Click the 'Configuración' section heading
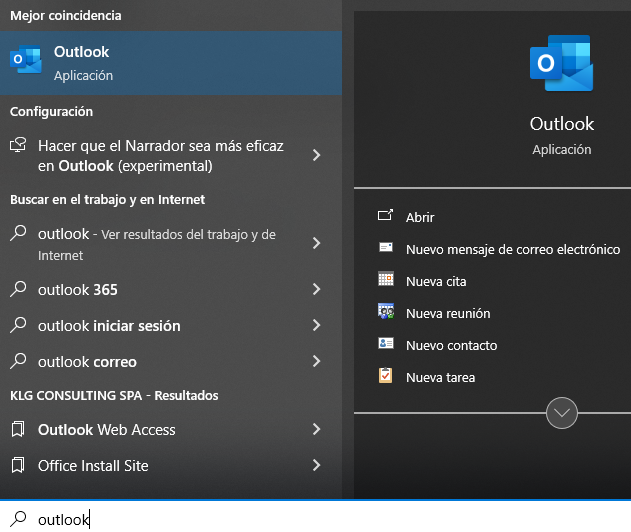The width and height of the screenshot is (631, 532). coord(52,111)
